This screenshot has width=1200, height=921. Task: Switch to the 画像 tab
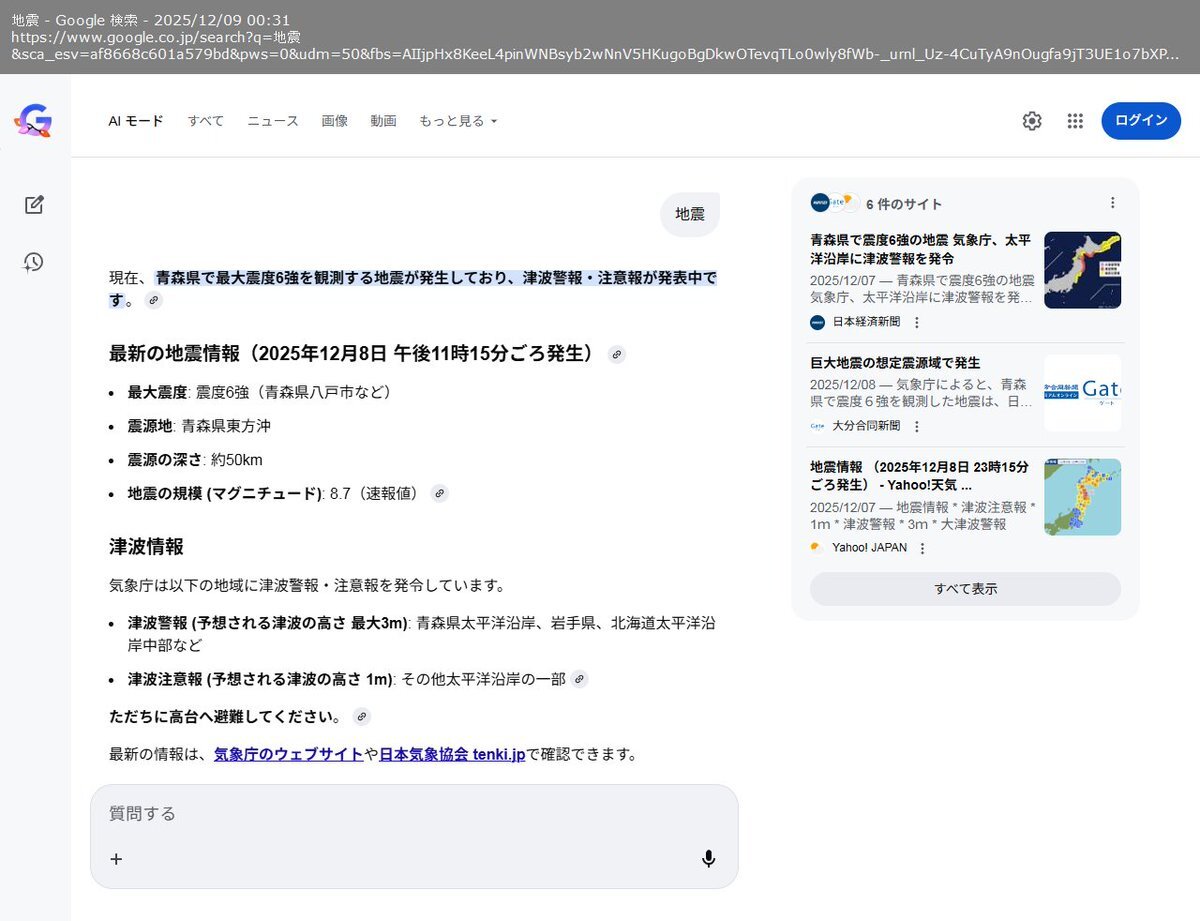pos(335,120)
